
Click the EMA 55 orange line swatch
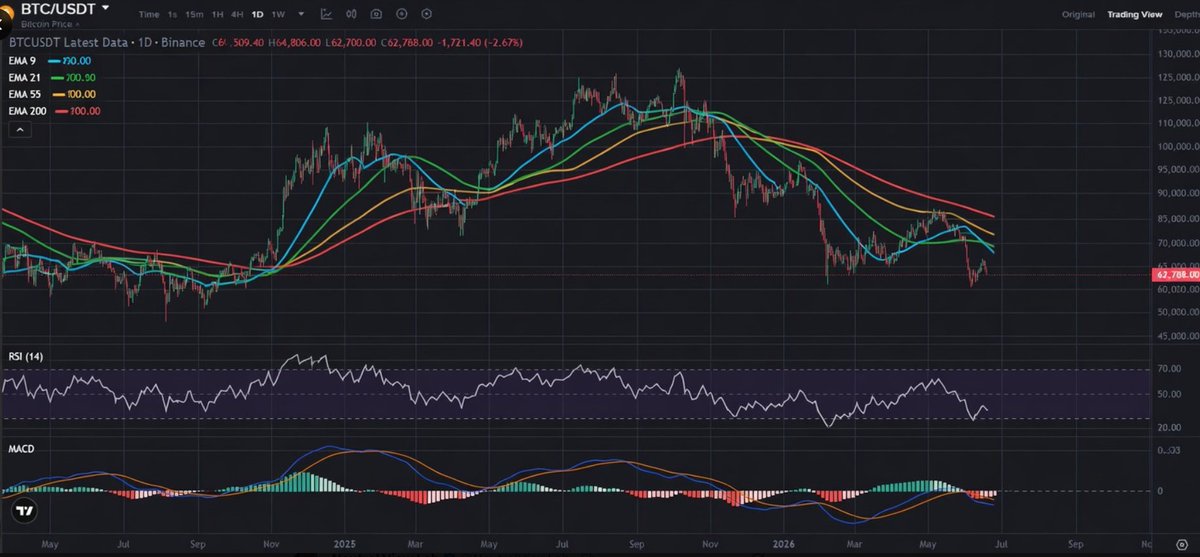[58, 95]
